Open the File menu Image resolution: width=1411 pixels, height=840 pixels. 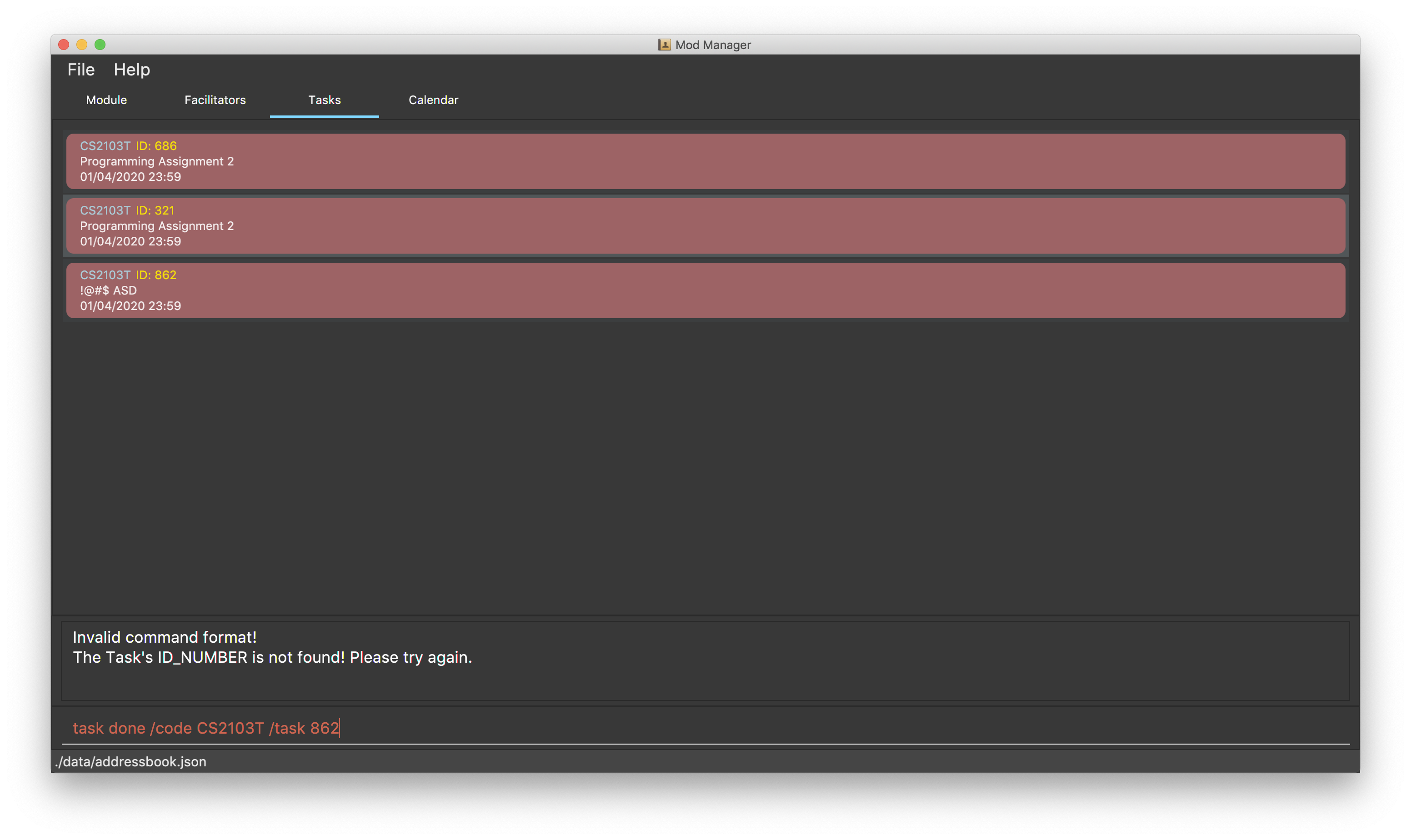click(81, 70)
